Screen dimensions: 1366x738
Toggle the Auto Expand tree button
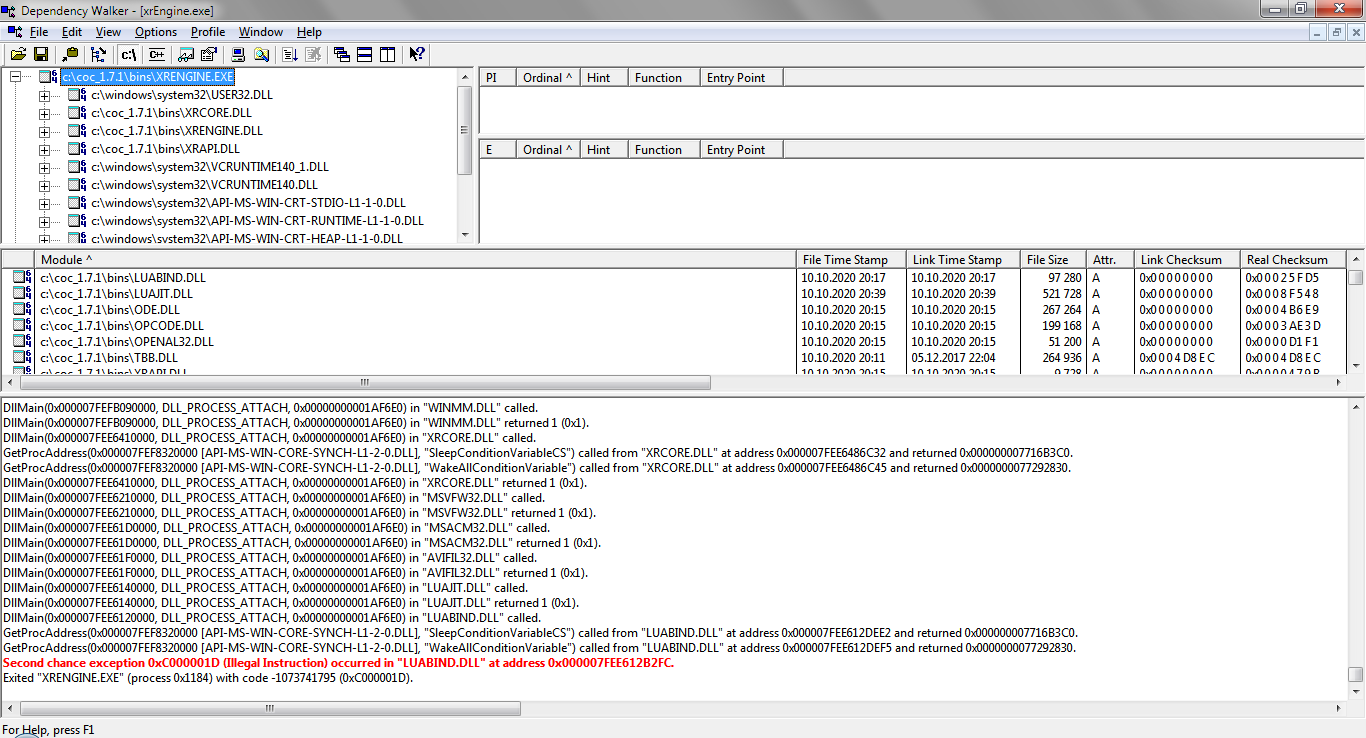point(98,54)
